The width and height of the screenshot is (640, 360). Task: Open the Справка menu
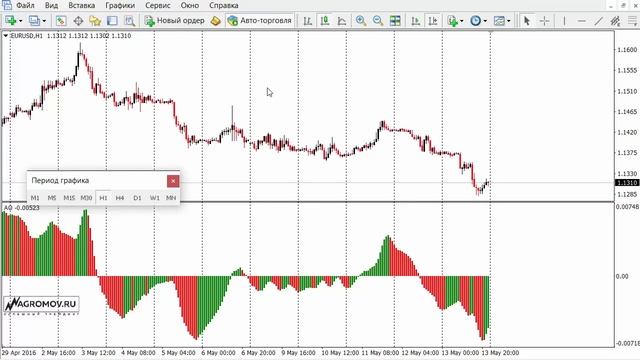coord(224,5)
